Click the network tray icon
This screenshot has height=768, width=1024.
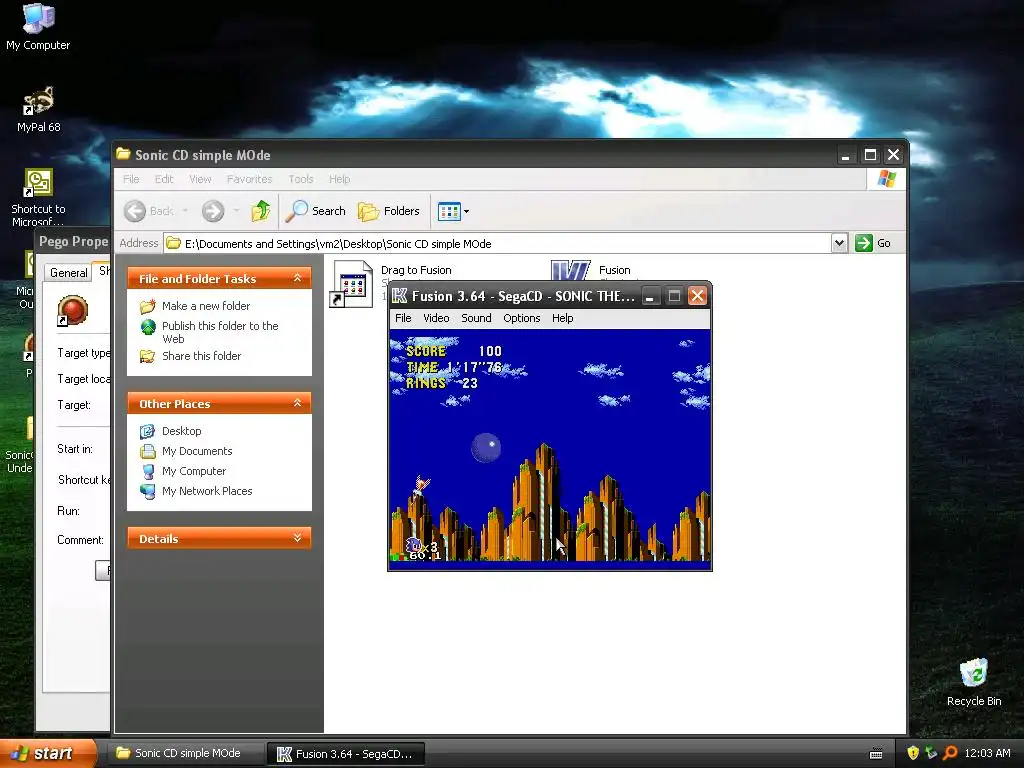click(x=931, y=753)
